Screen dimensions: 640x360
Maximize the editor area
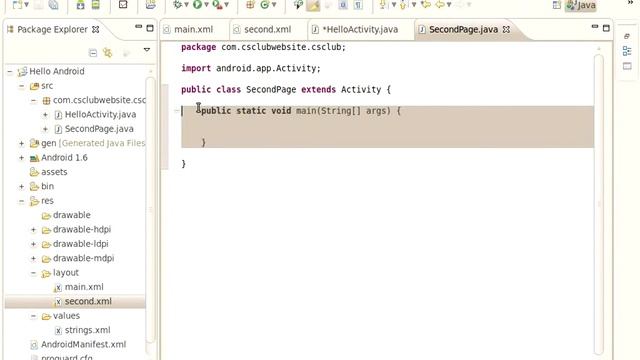click(x=606, y=28)
